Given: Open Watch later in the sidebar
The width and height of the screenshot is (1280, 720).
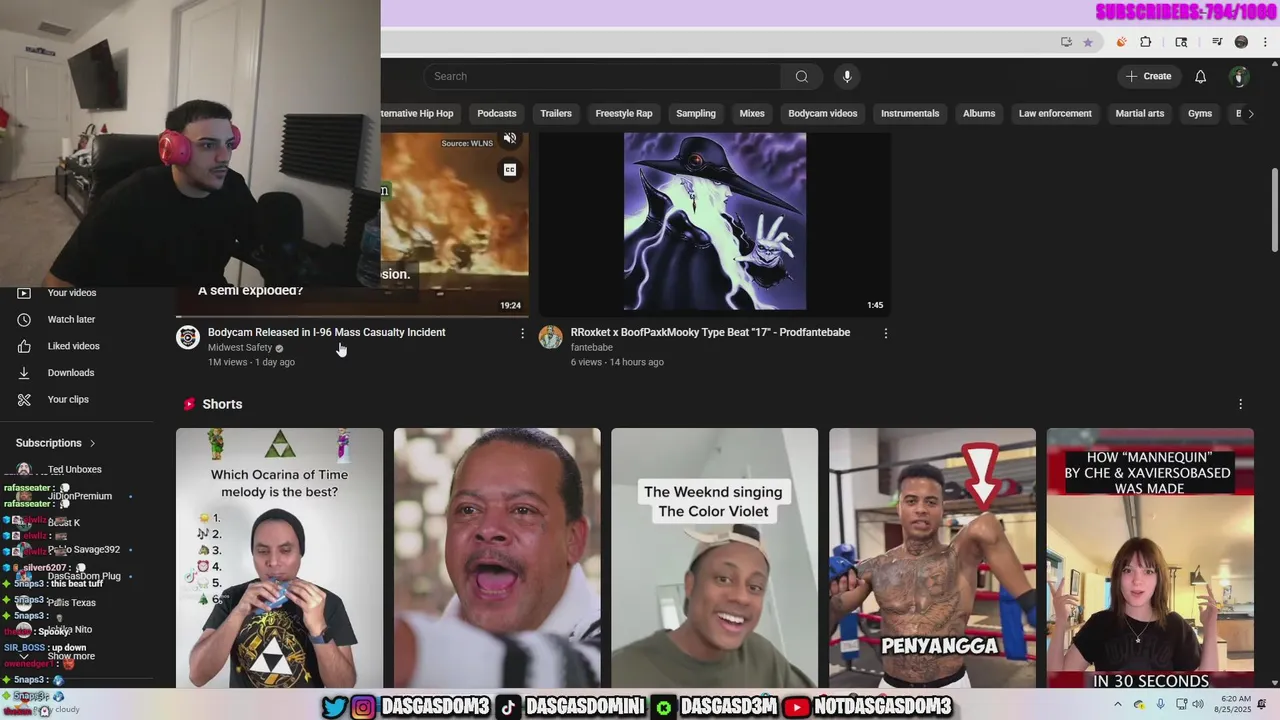Looking at the screenshot, I should [72, 319].
